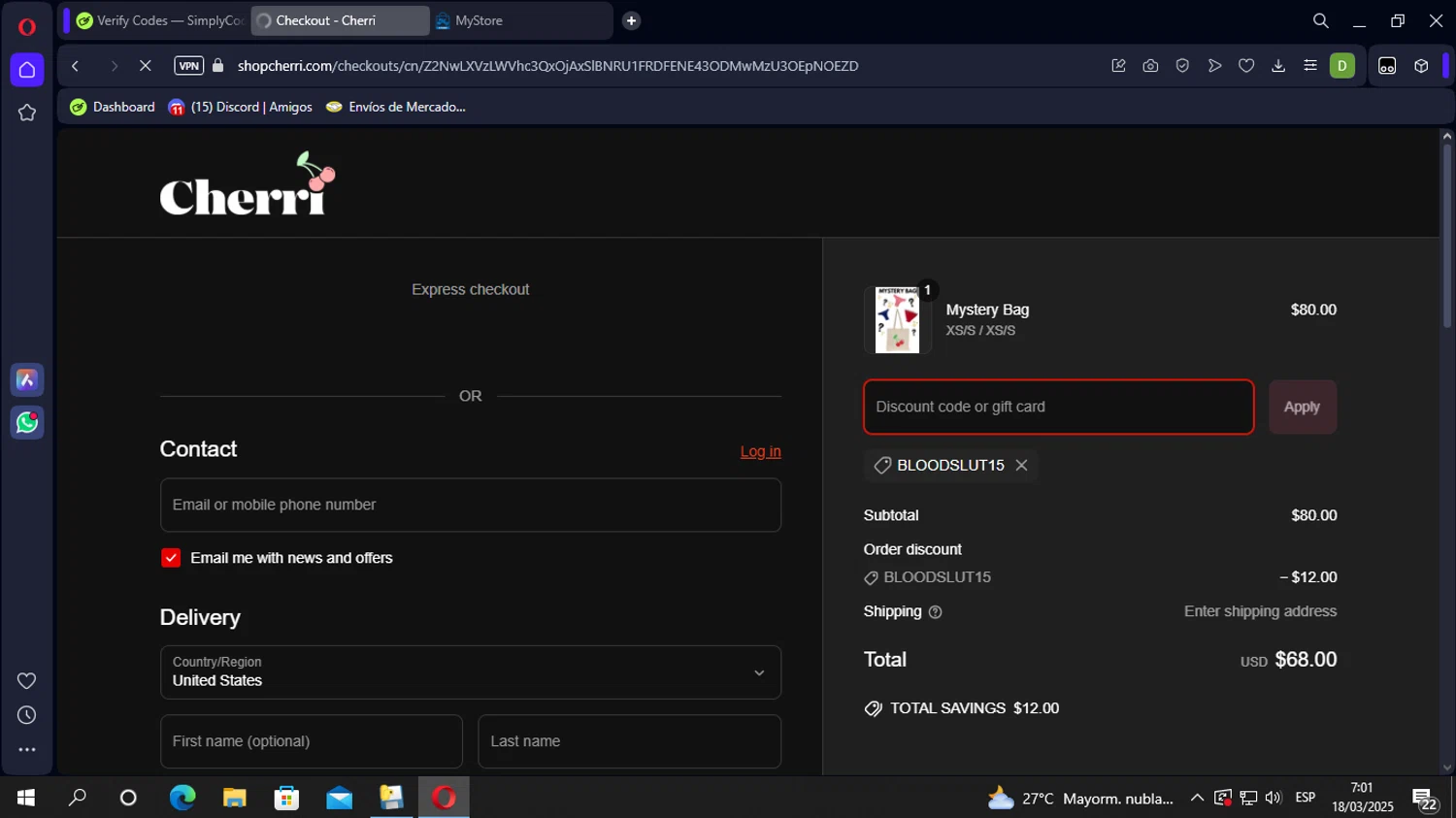
Task: Open bookmarks star in the sidebar
Action: click(x=27, y=114)
